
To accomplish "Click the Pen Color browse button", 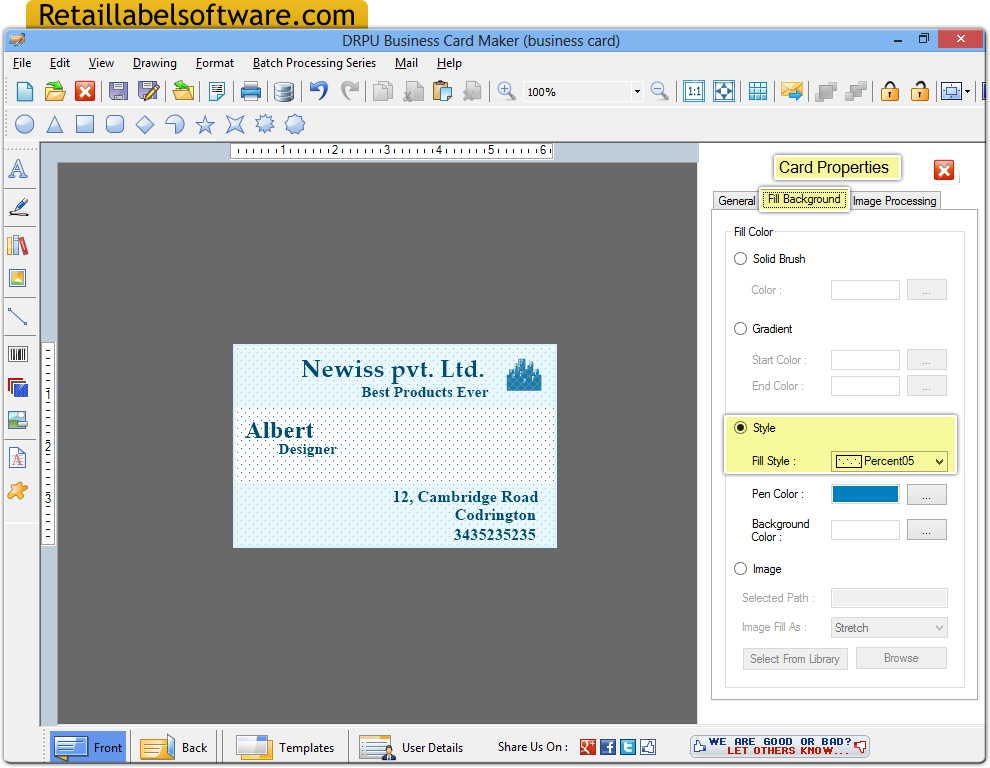I will [927, 495].
